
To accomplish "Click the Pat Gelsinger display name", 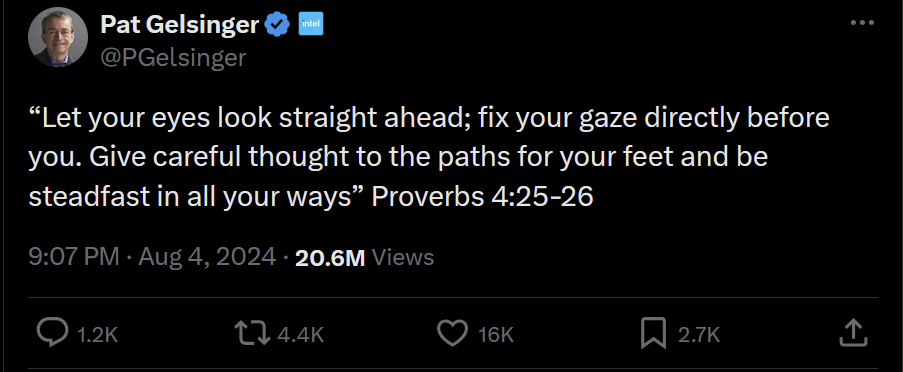I will (179, 24).
